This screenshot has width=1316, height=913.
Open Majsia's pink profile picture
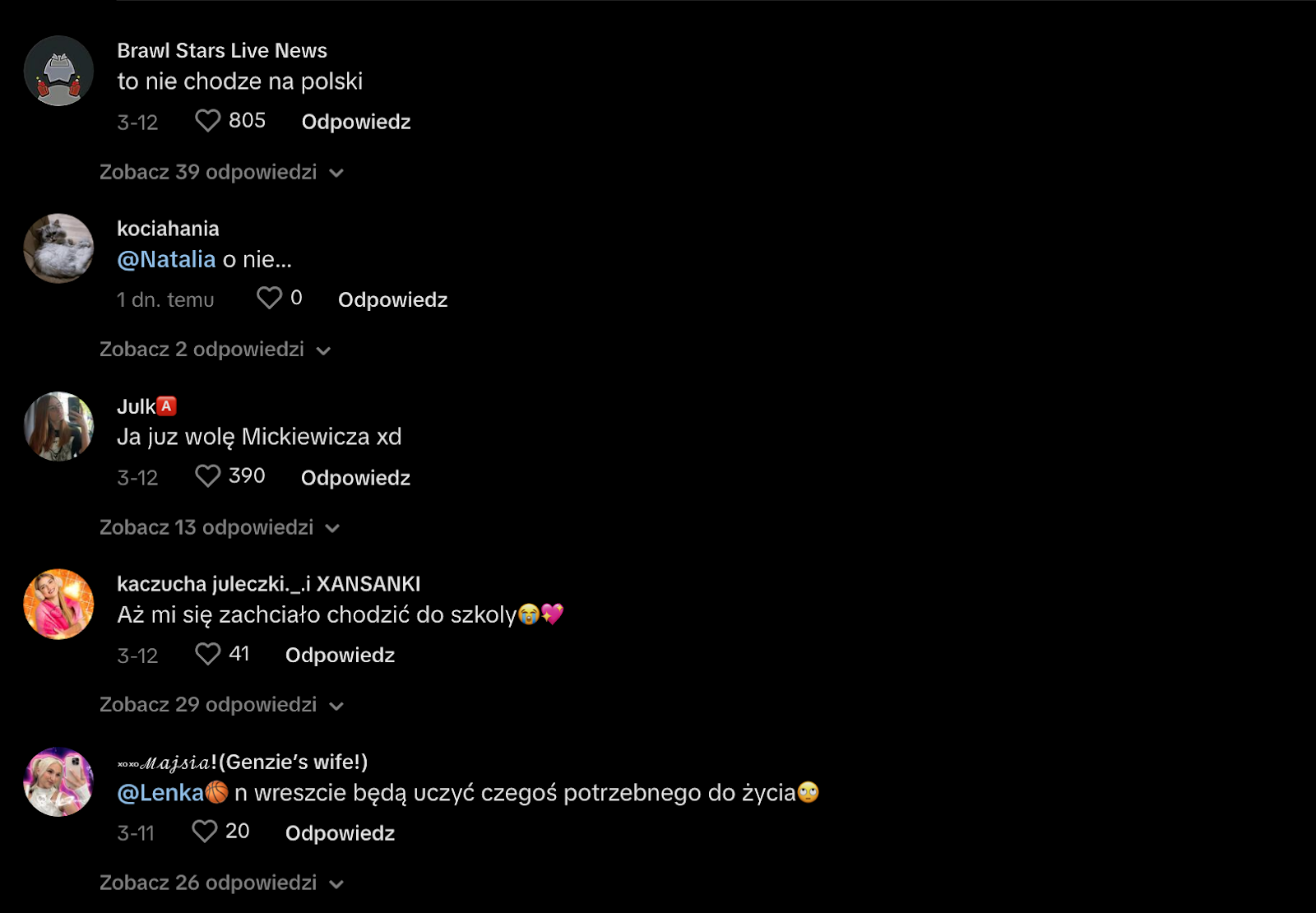[58, 781]
